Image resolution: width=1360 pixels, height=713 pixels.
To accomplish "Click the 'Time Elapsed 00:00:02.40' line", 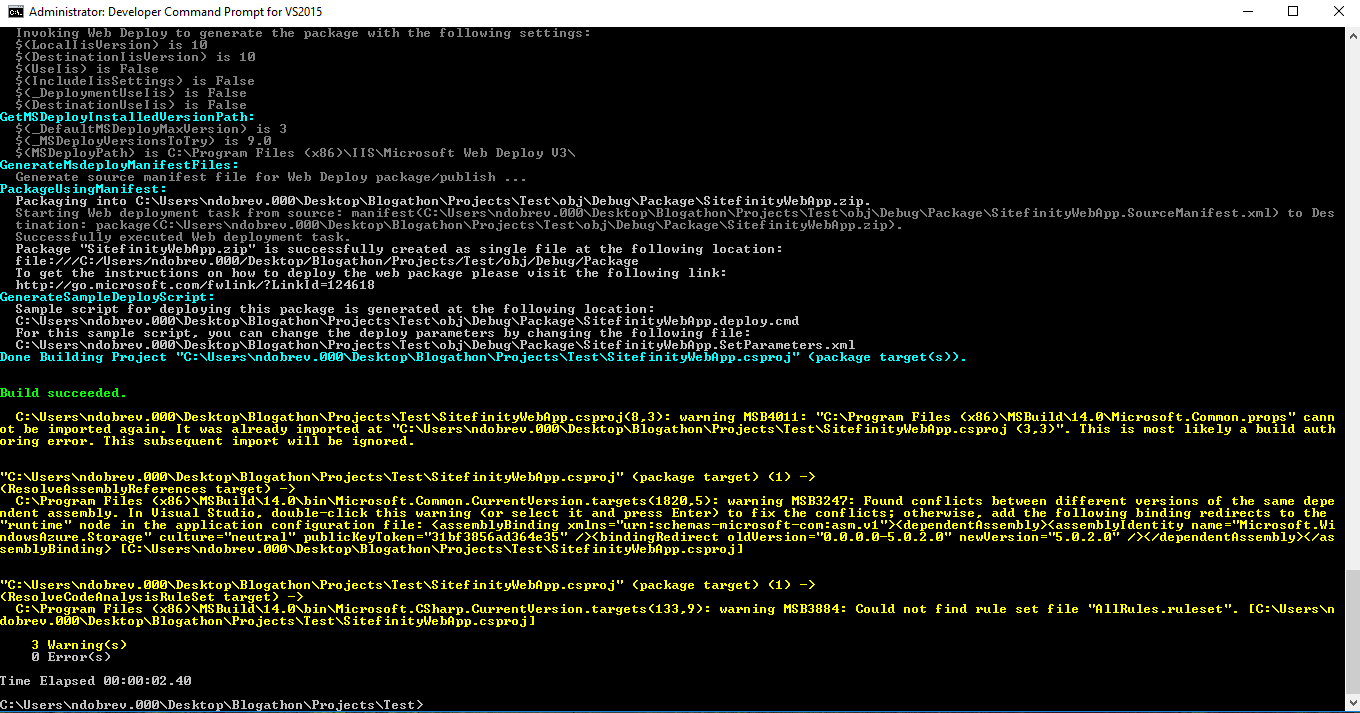I will tap(96, 681).
